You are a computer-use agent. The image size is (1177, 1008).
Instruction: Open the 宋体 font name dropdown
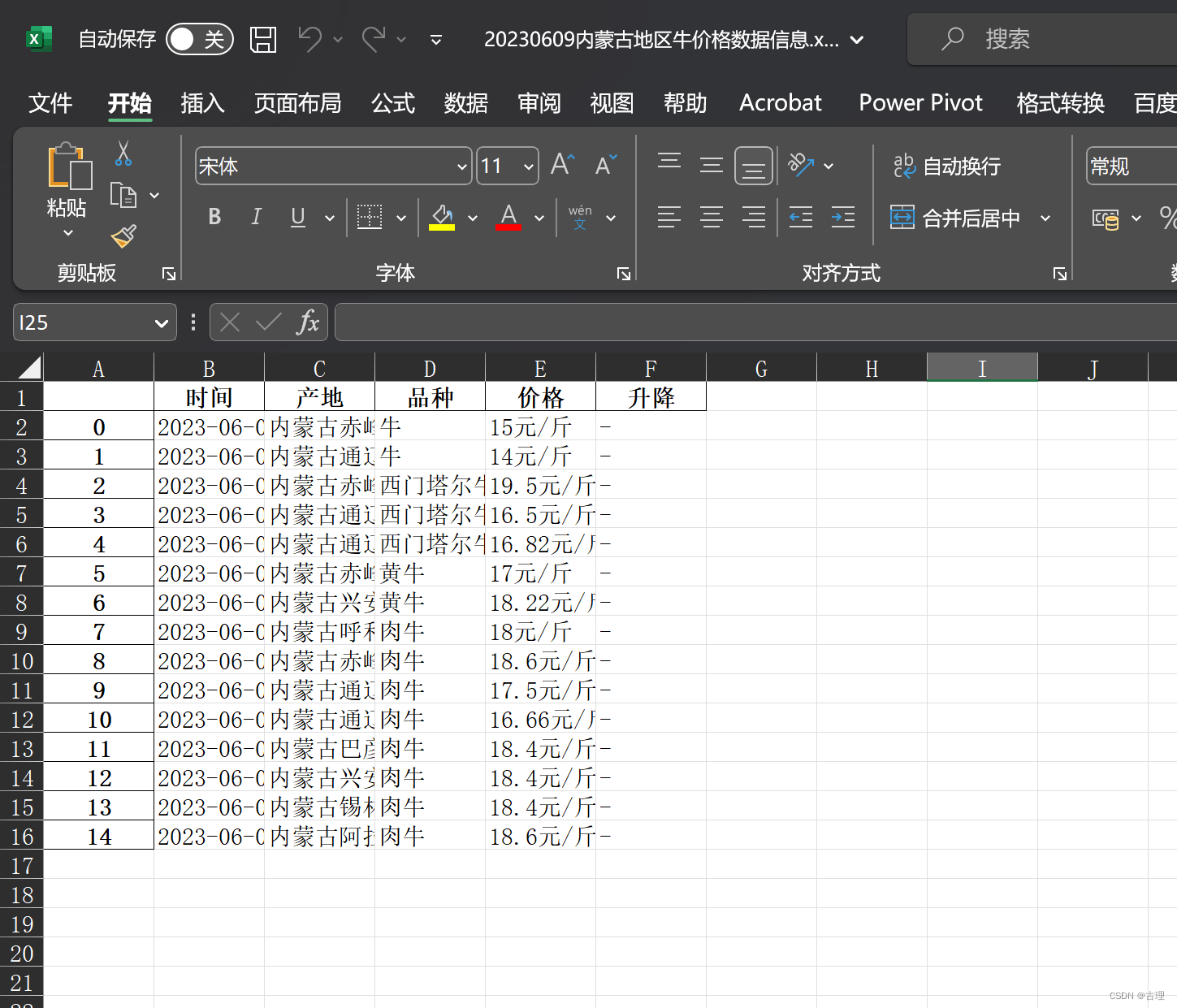click(462, 167)
